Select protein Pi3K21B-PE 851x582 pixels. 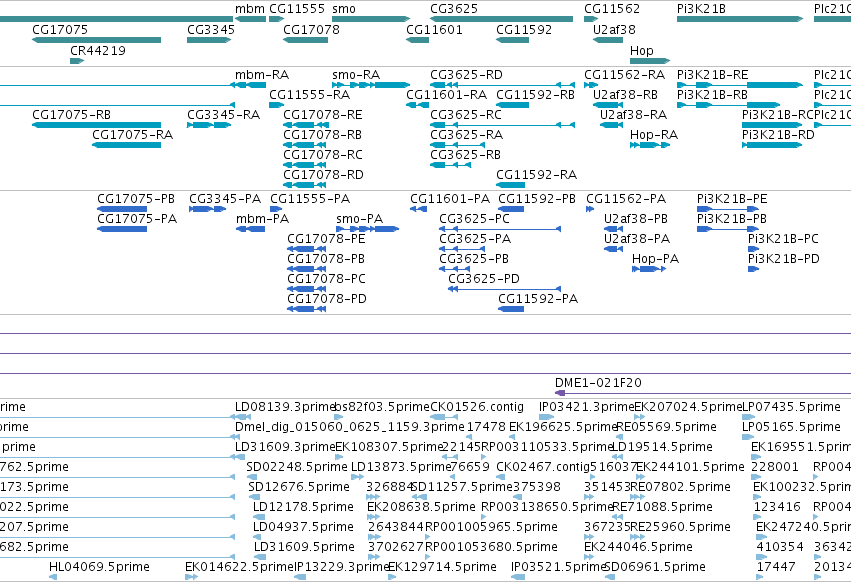click(728, 209)
